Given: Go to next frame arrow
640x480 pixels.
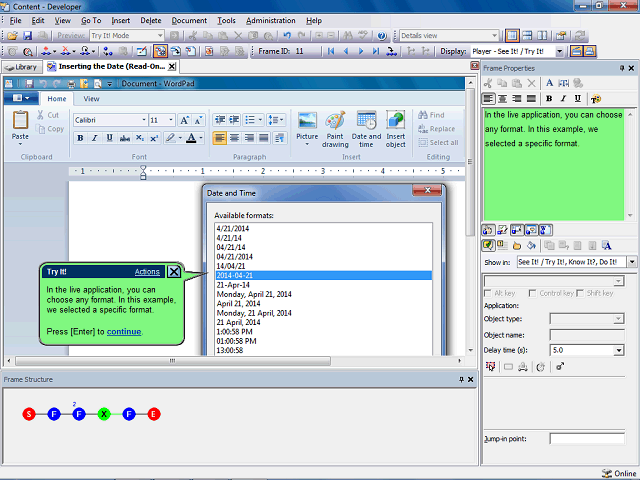Looking at the screenshot, I should coord(361,51).
